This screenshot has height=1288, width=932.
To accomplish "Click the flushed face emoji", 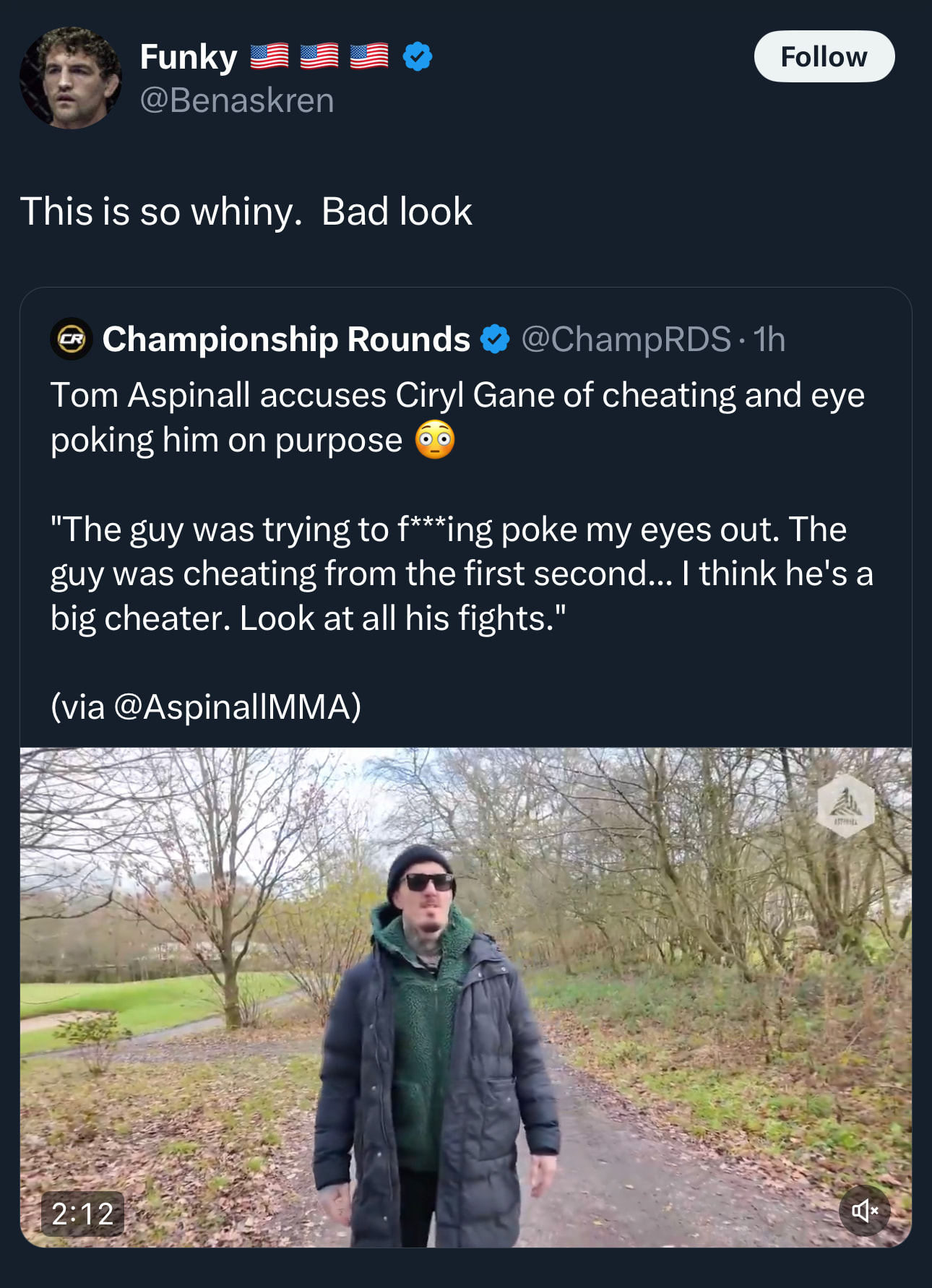I will [435, 440].
